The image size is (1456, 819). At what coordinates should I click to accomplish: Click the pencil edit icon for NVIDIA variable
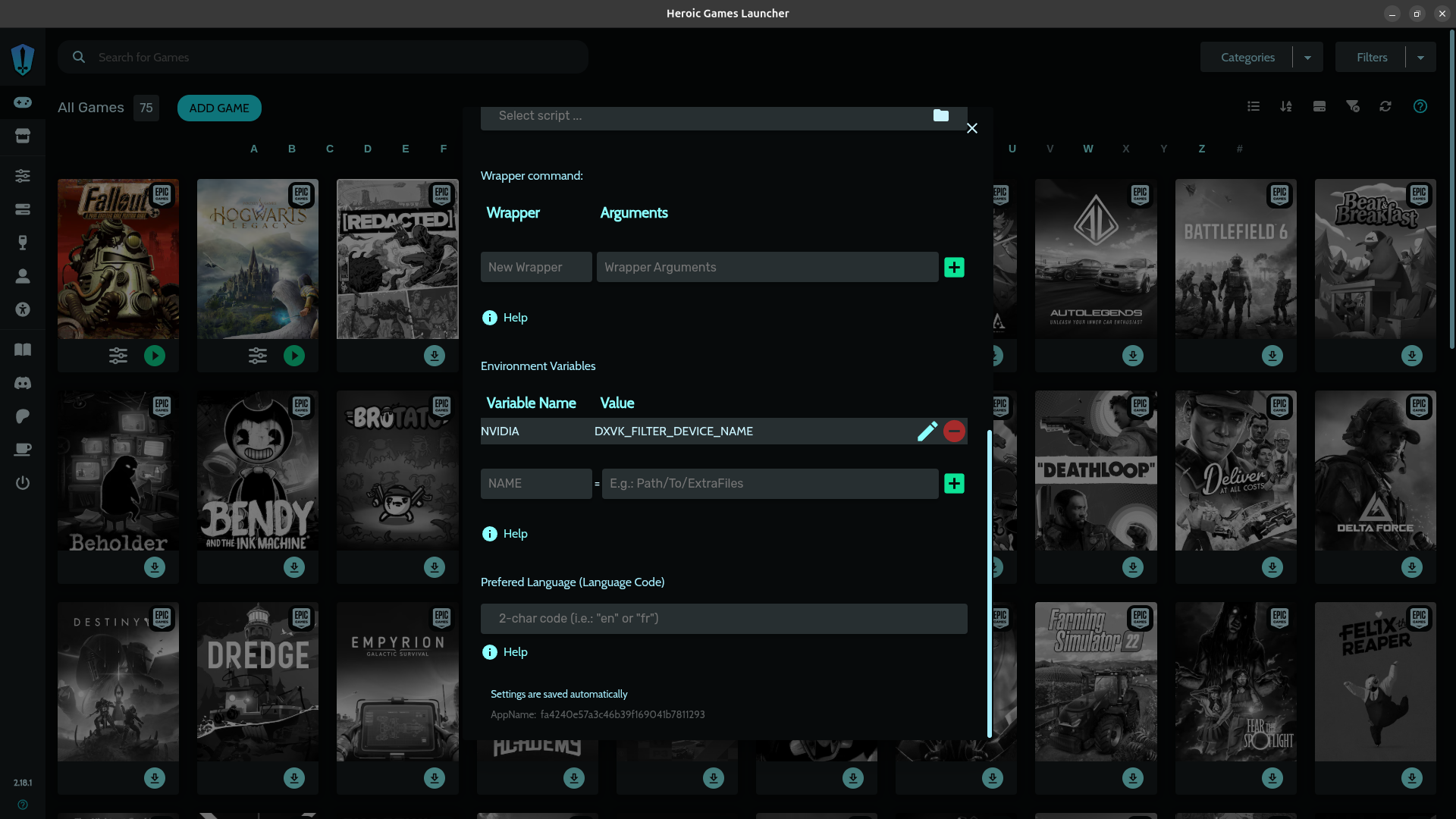click(x=927, y=431)
